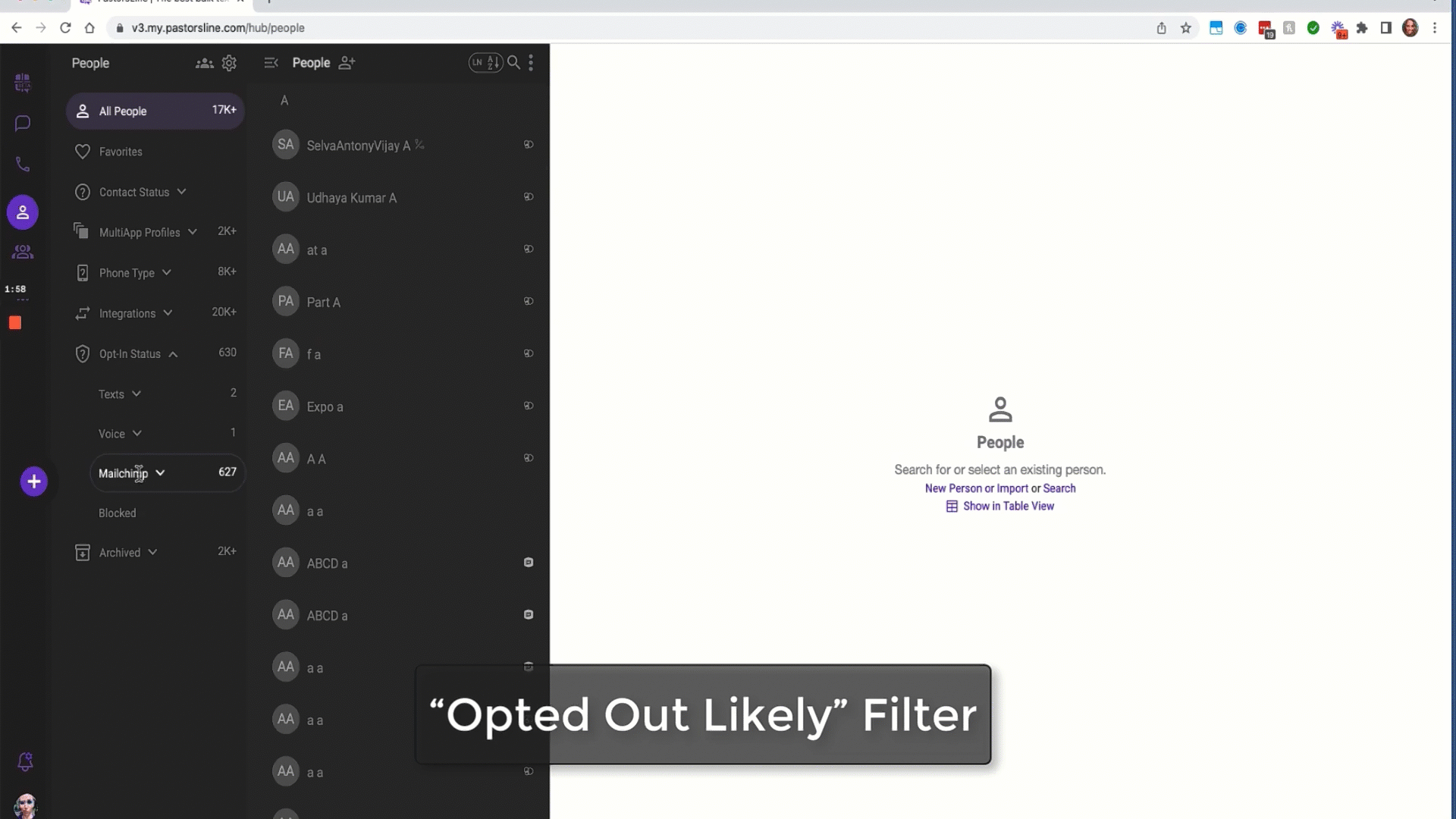
Task: Click the settings gear icon in People panel
Action: click(x=229, y=62)
